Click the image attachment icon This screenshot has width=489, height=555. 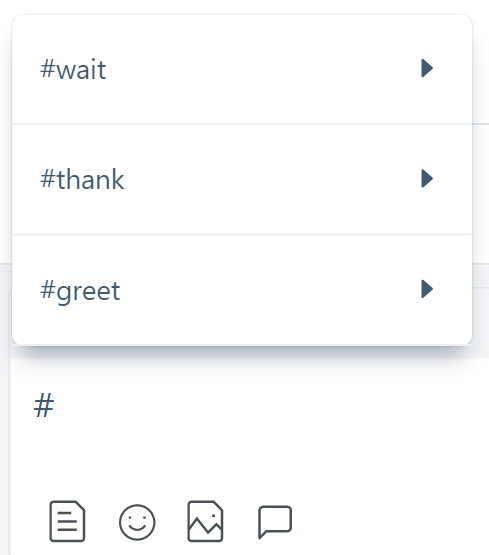[x=205, y=521]
